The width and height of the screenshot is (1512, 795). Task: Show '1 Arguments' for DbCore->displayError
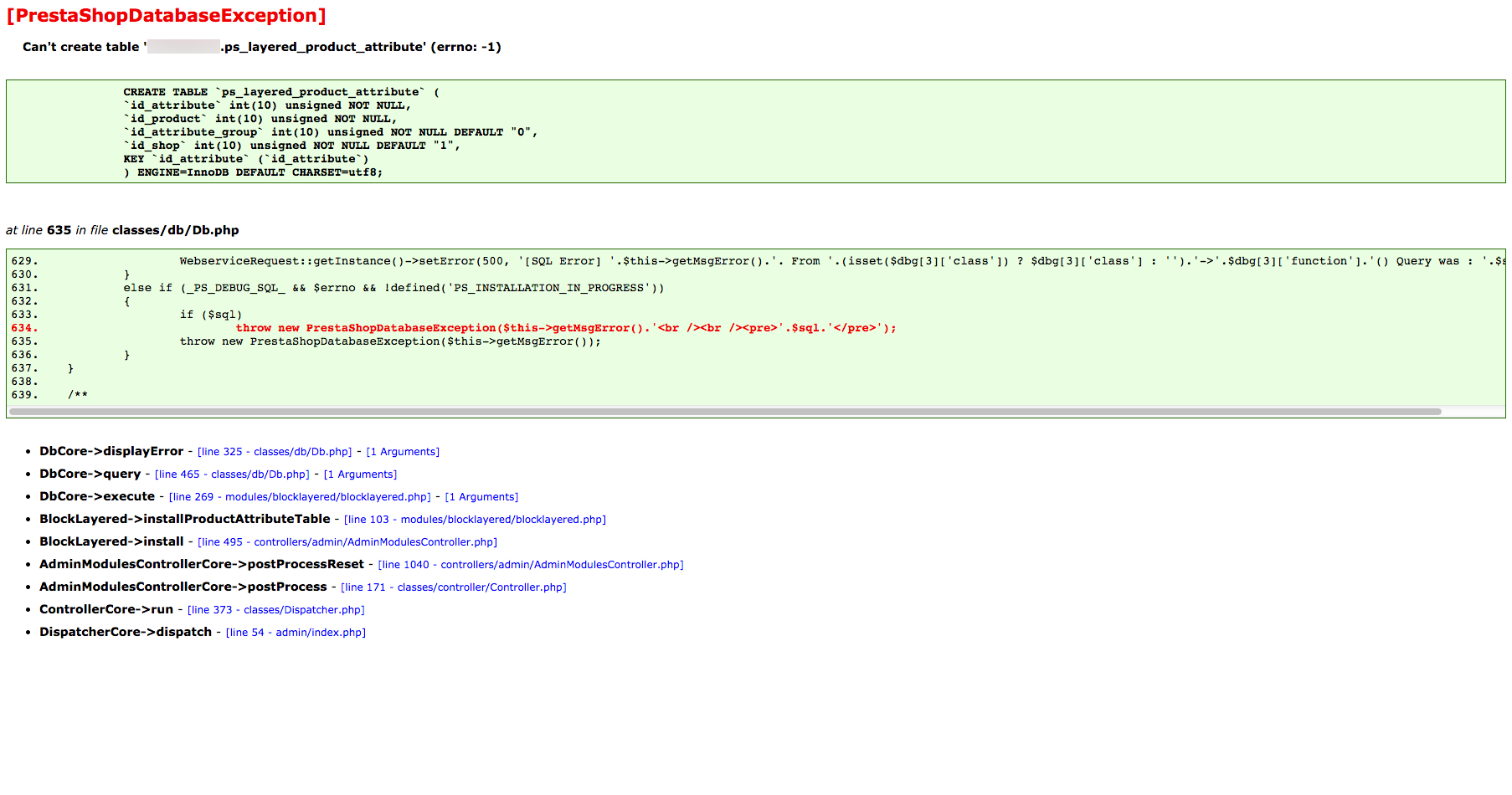[x=403, y=452]
